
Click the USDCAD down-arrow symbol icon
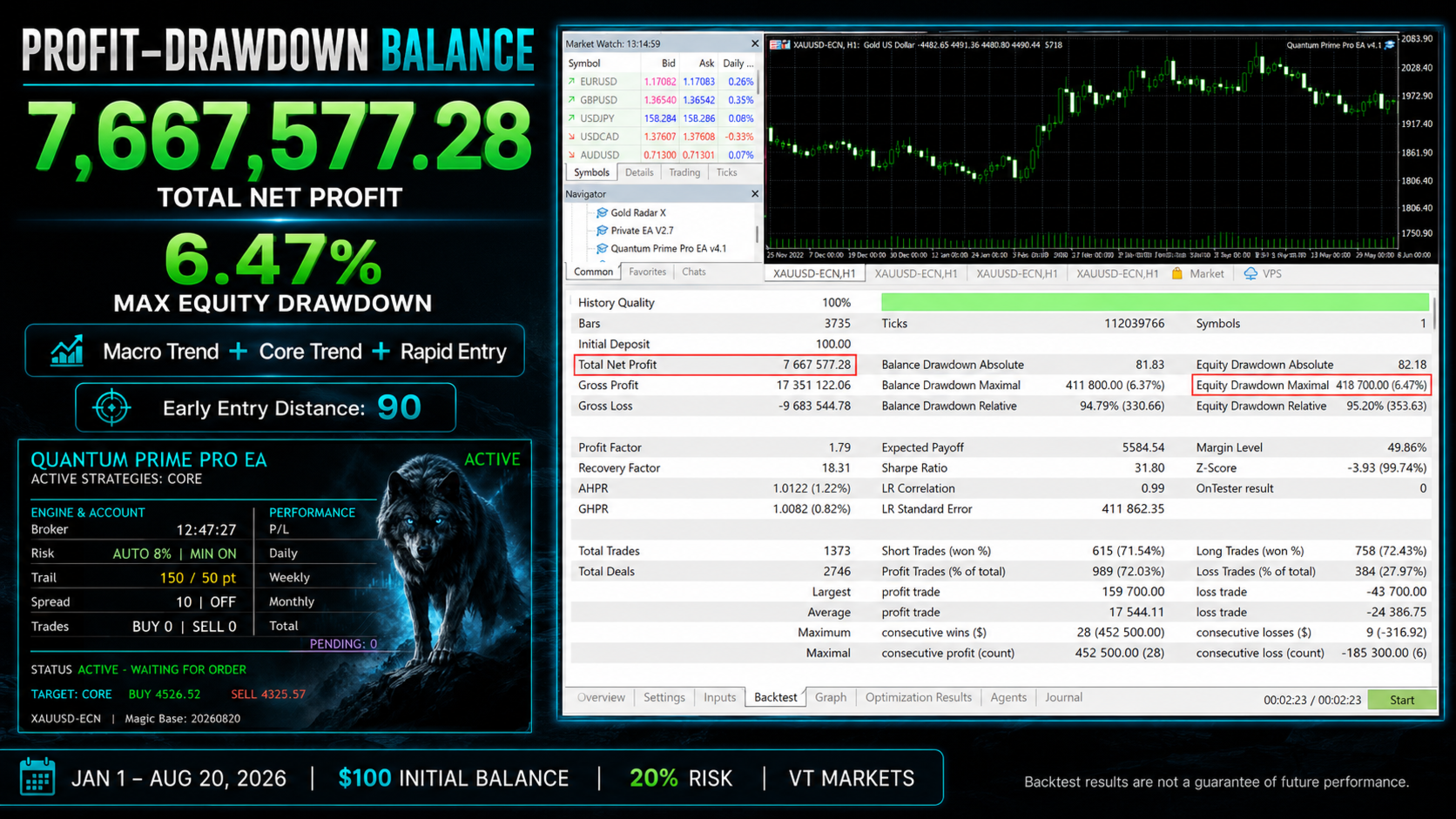tap(571, 137)
